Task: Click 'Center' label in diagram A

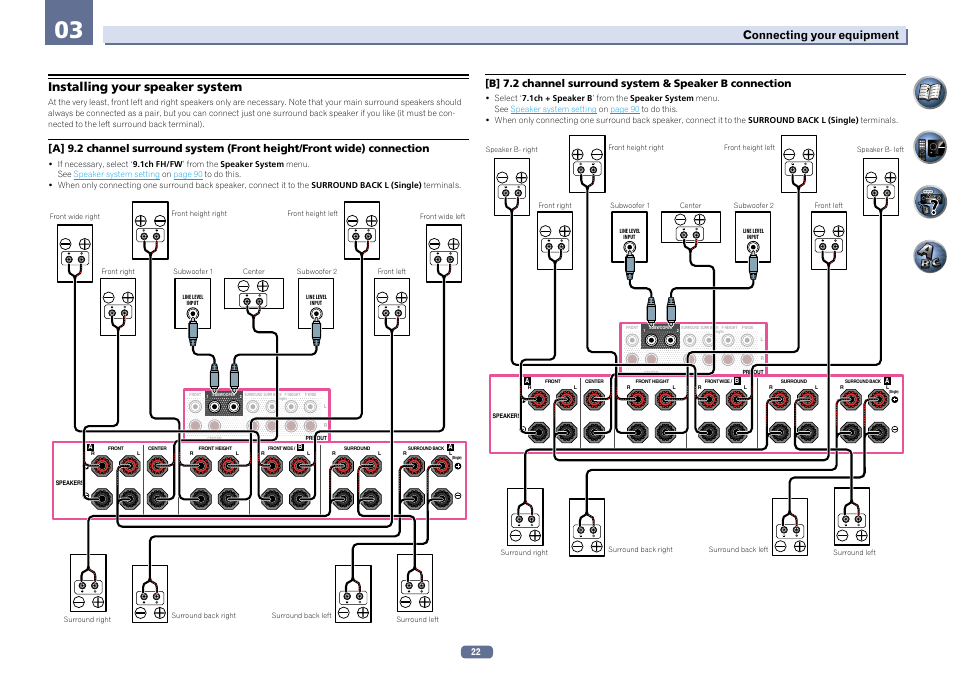Action: tap(254, 271)
